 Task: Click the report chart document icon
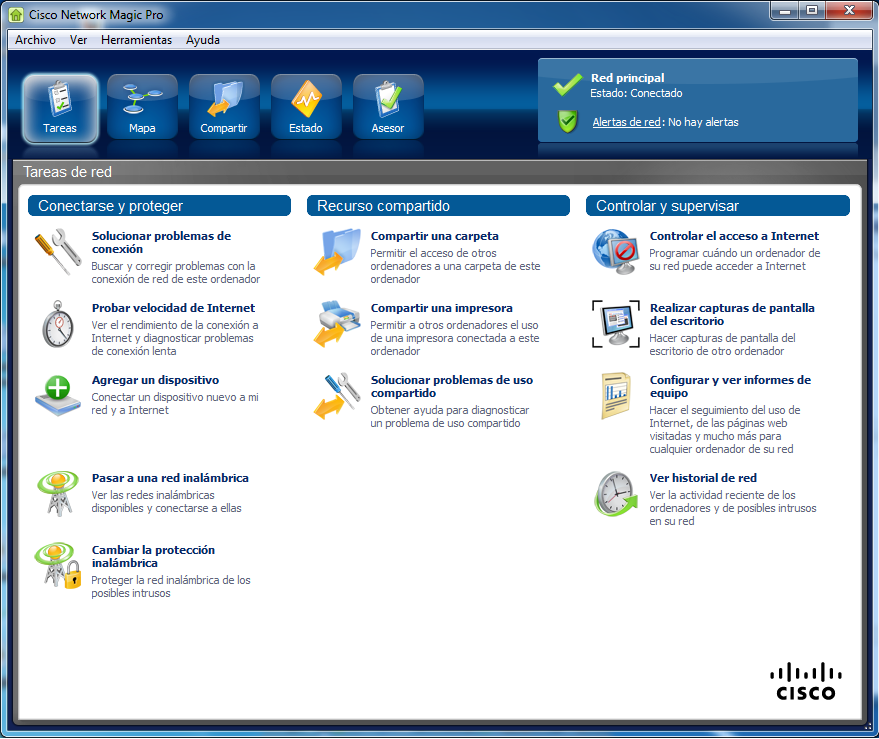616,396
